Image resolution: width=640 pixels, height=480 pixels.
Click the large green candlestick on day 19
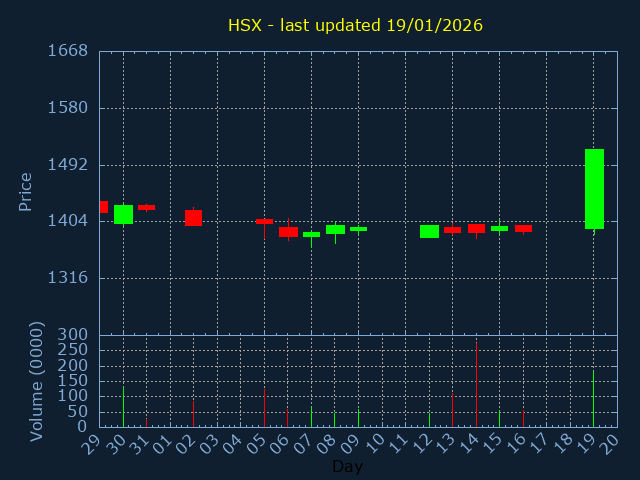(x=594, y=189)
